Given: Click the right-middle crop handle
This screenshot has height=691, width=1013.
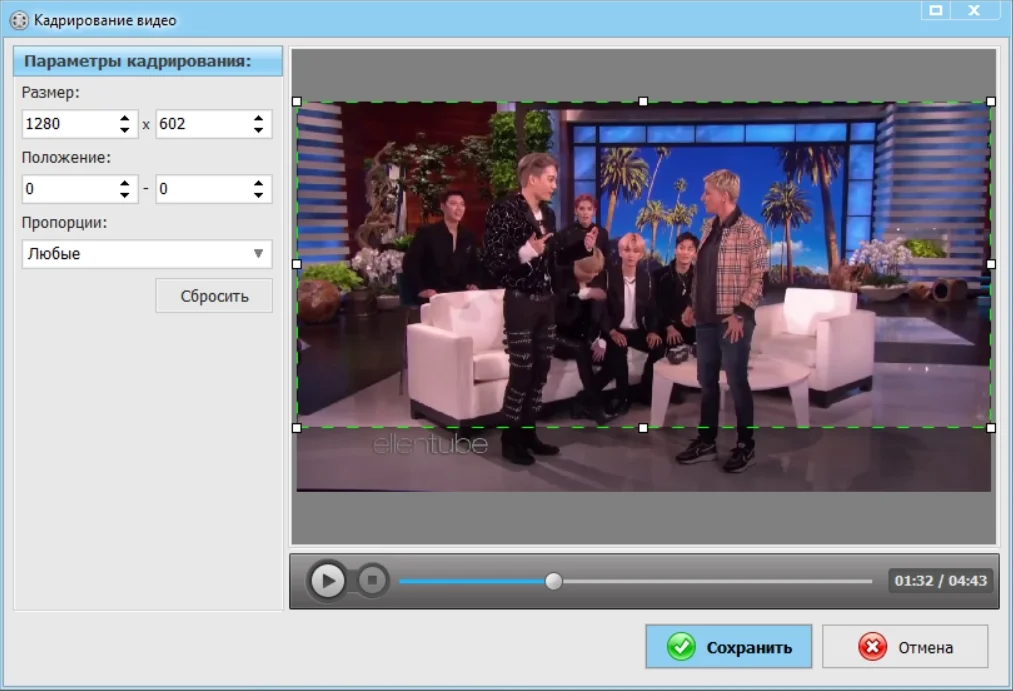Looking at the screenshot, I should click(x=991, y=264).
